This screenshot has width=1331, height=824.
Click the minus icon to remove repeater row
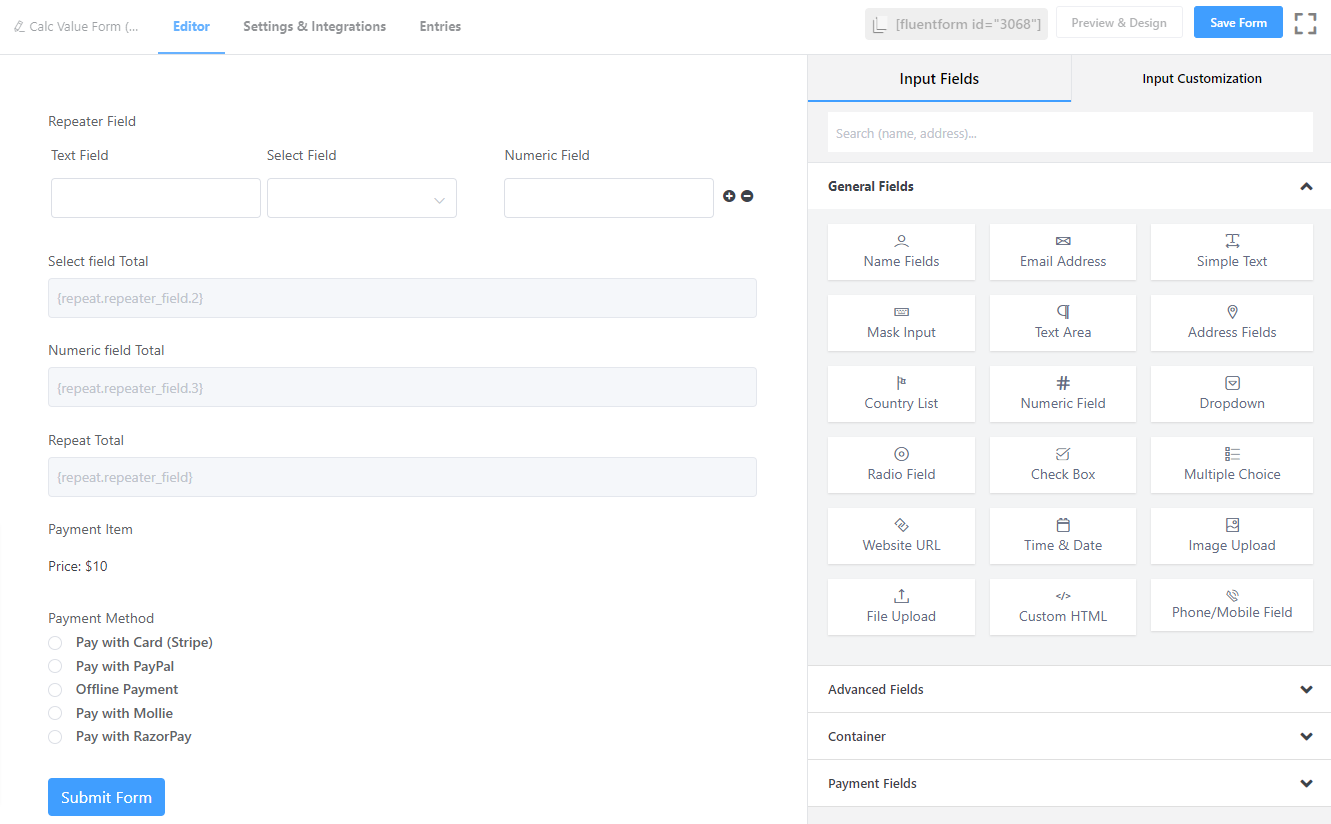747,196
